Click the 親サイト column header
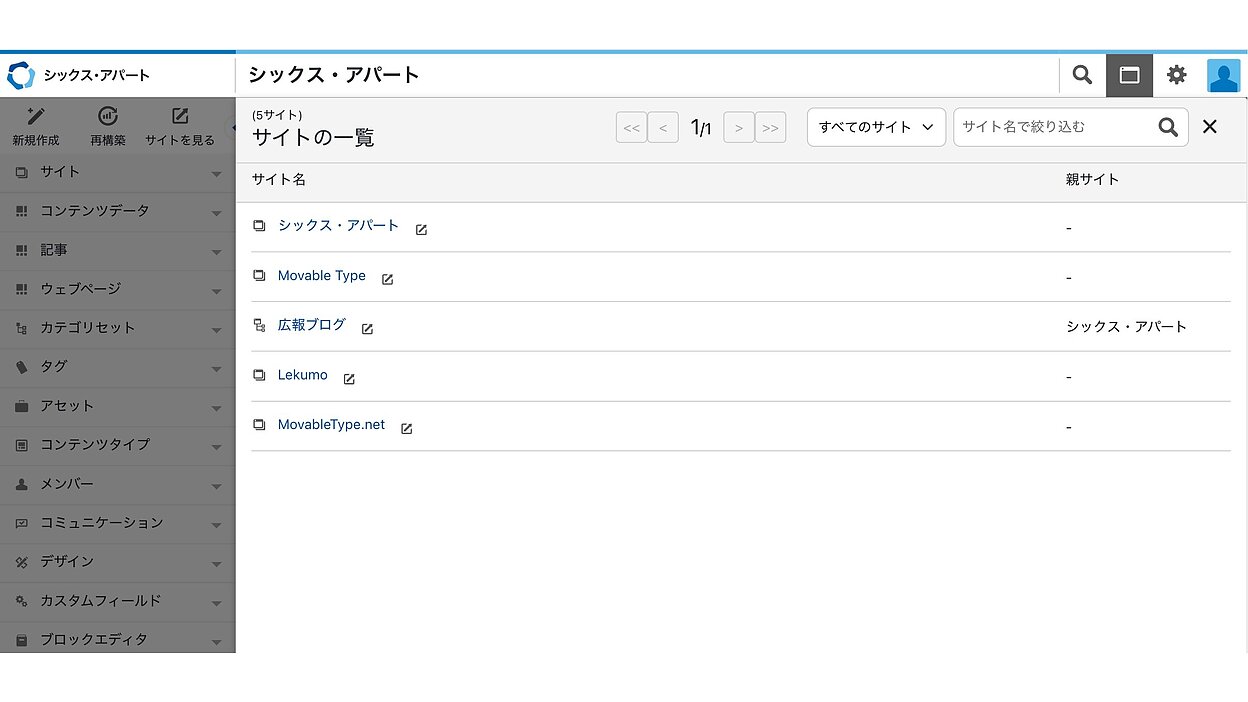This screenshot has height=702, width=1248. click(x=1092, y=180)
